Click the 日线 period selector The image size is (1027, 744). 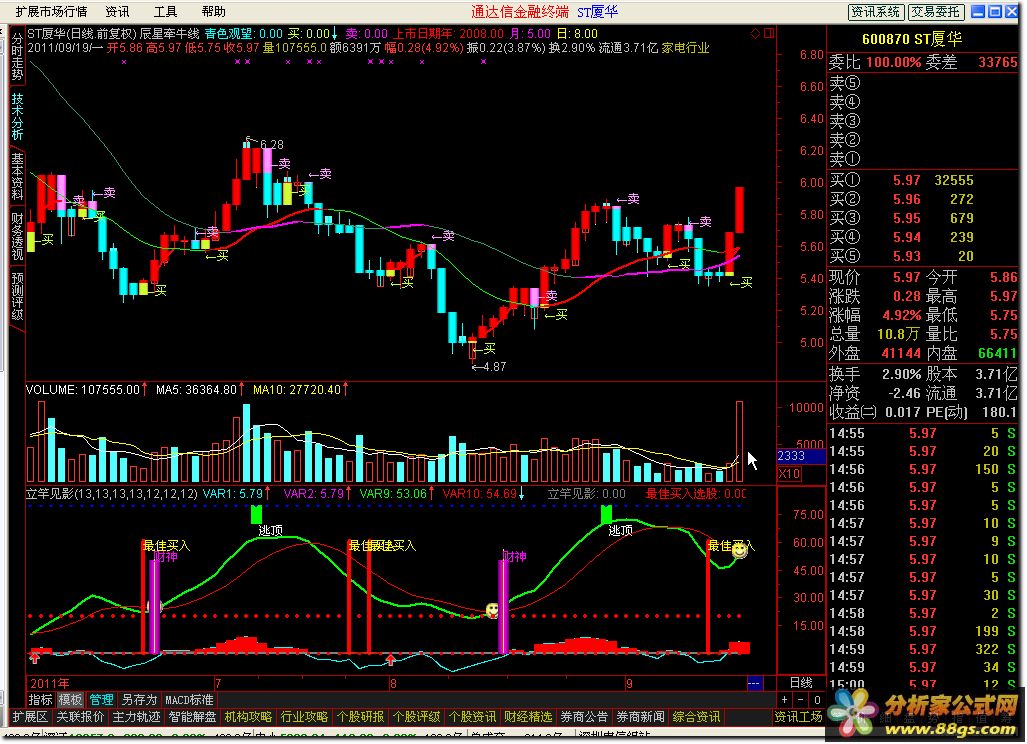point(800,683)
